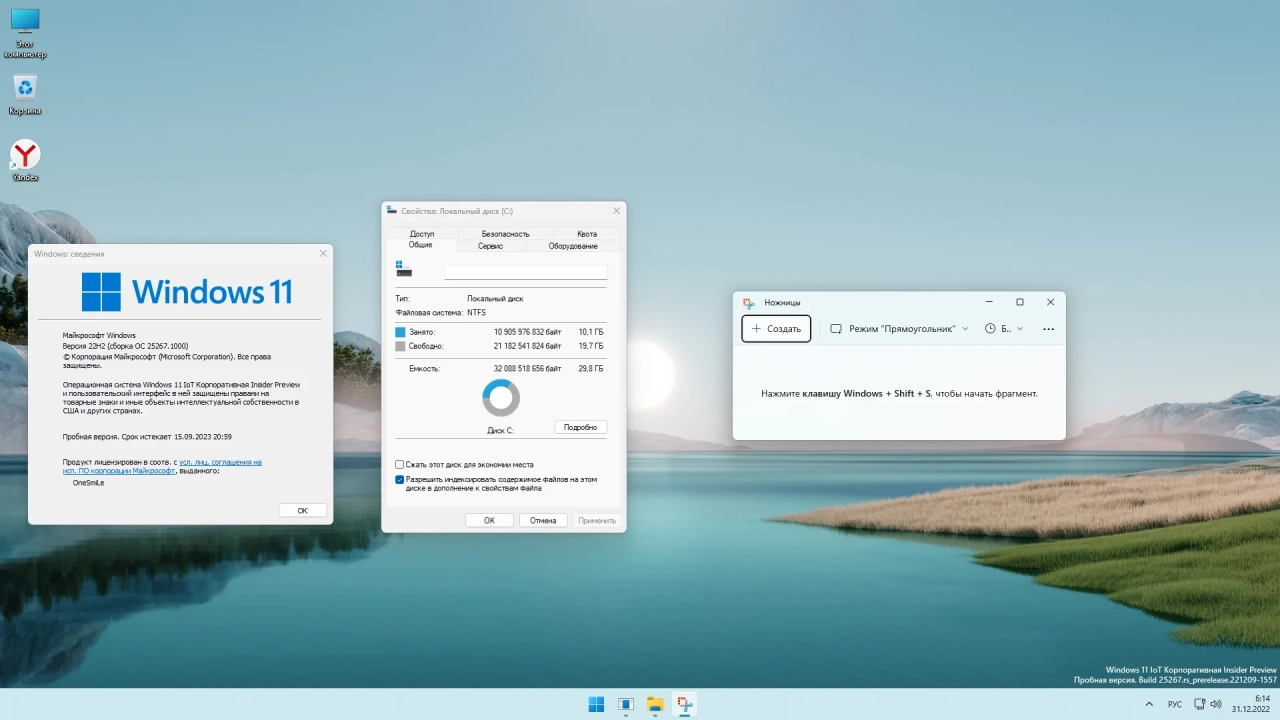Image resolution: width=1280 pixels, height=720 pixels.
Task: Open the three-dot menu in Ножницы
Action: 1048,329
